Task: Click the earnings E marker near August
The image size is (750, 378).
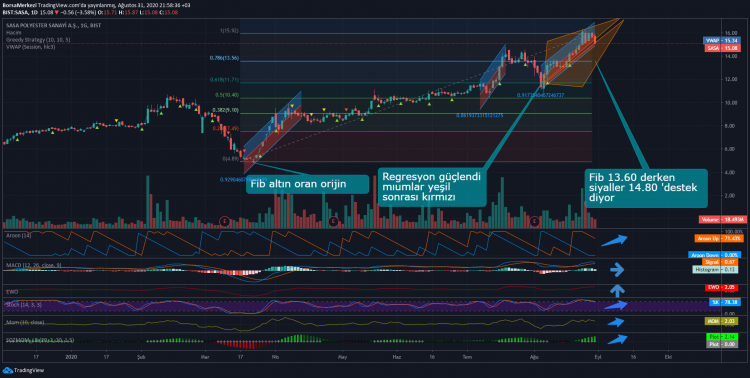Action: tap(535, 221)
